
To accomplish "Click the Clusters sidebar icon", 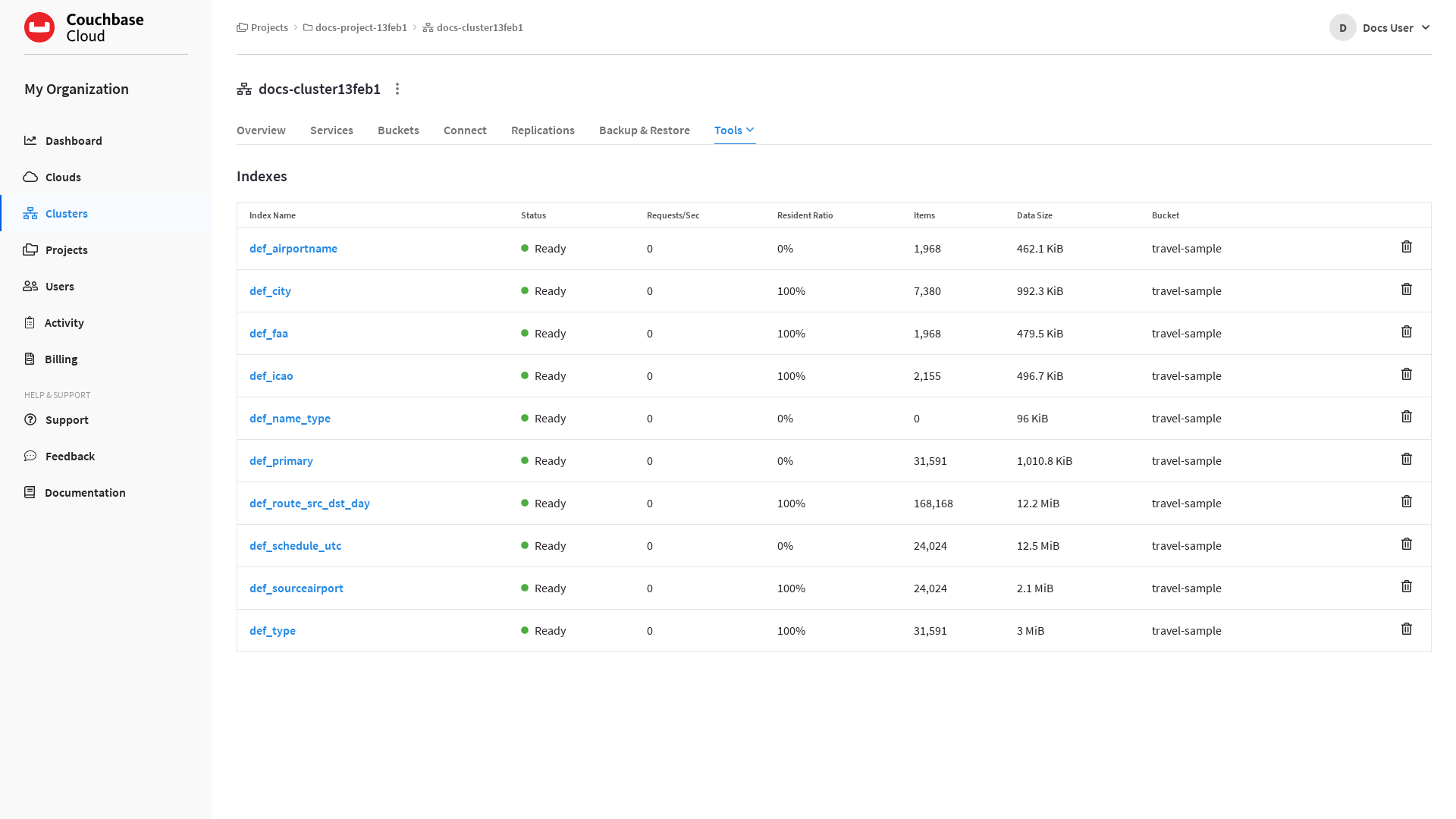I will coord(30,213).
